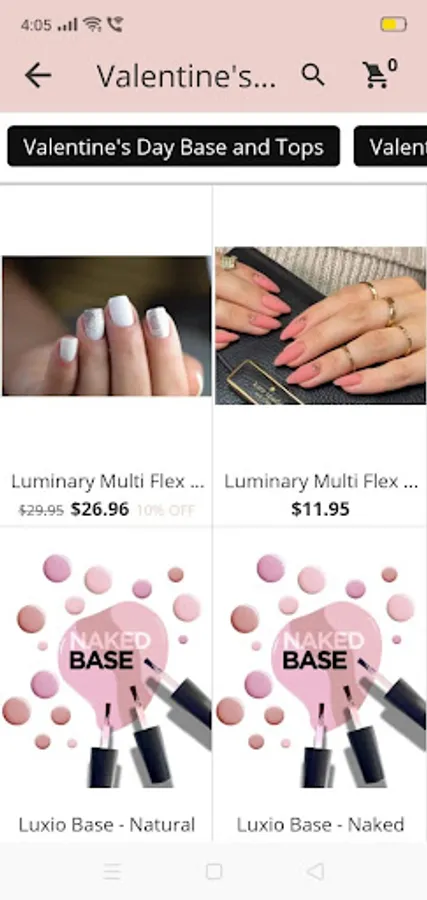Open the left Naked Base product image
Screen dimensions: 427x900
click(107, 670)
